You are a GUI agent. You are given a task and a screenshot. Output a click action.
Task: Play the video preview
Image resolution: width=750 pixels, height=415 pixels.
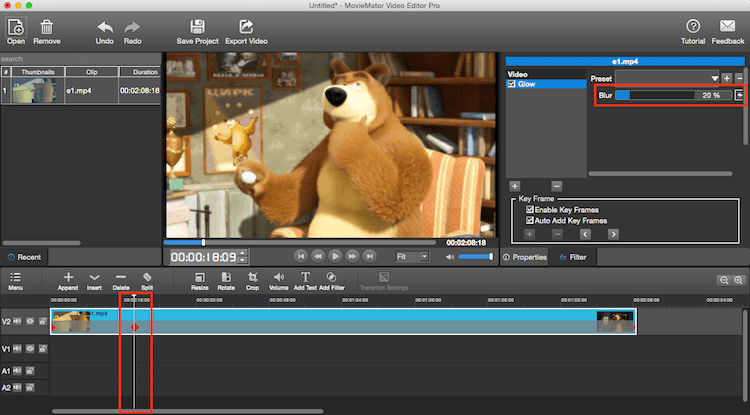335,257
